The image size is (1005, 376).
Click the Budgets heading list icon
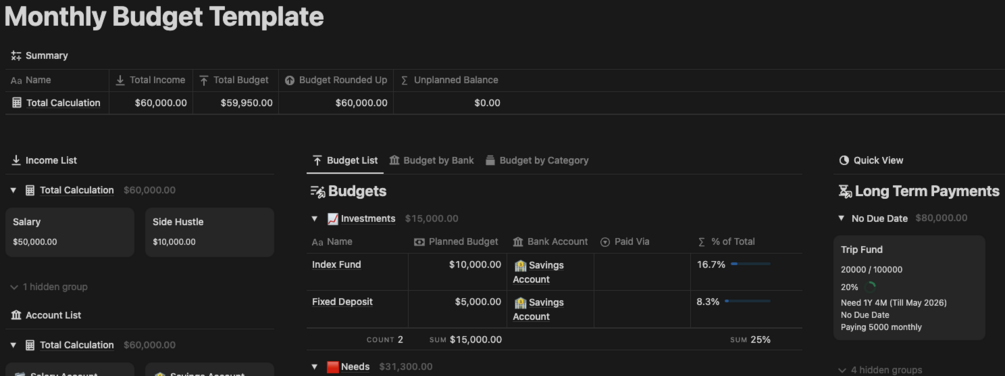click(318, 191)
